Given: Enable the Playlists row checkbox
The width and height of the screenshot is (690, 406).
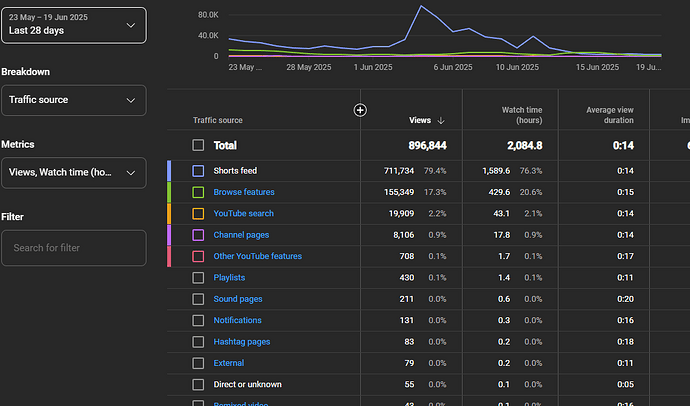Looking at the screenshot, I should (198, 277).
